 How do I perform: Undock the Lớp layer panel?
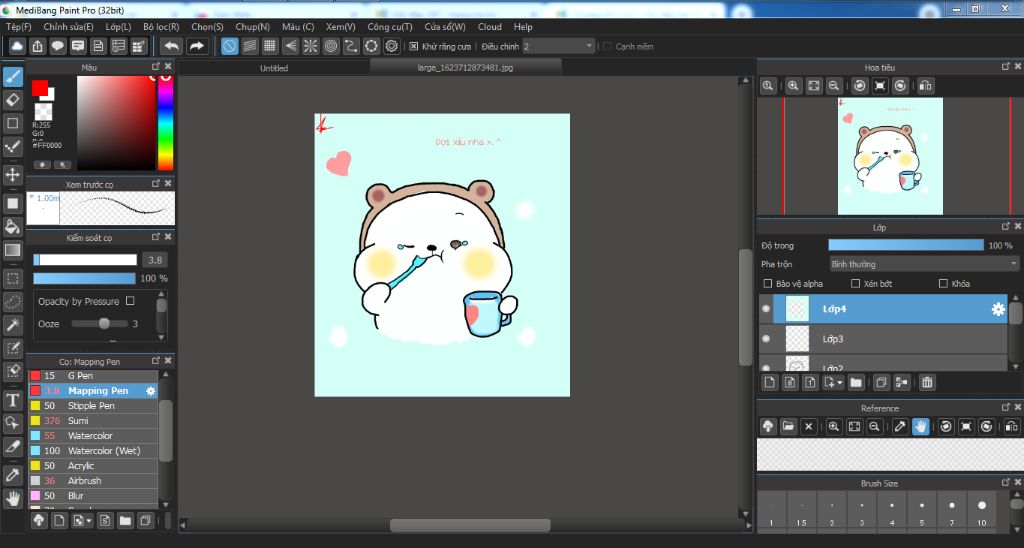pyautogui.click(x=1006, y=227)
